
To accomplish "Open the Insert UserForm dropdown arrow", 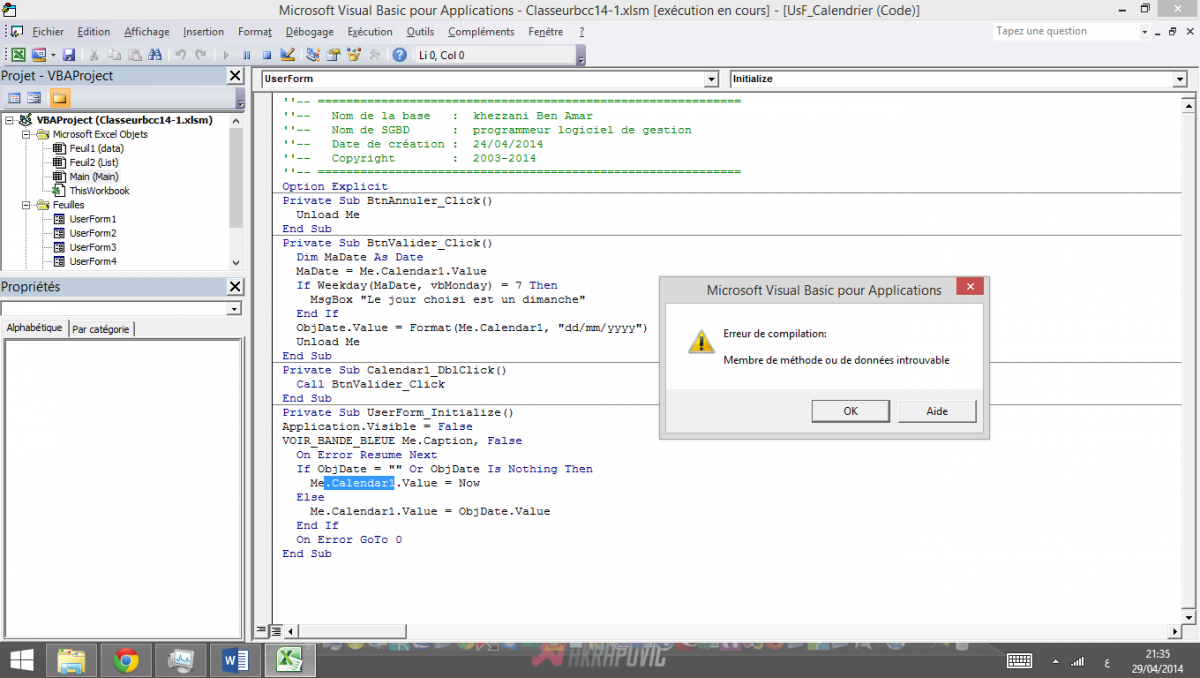I will point(53,55).
